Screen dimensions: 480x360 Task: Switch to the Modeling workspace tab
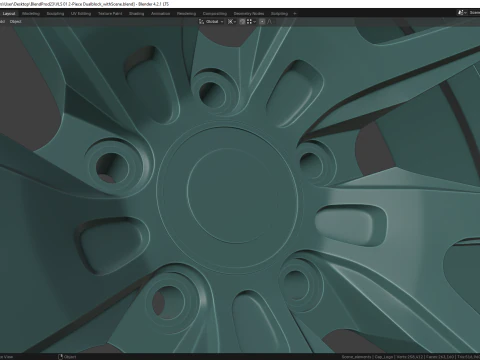pos(31,14)
